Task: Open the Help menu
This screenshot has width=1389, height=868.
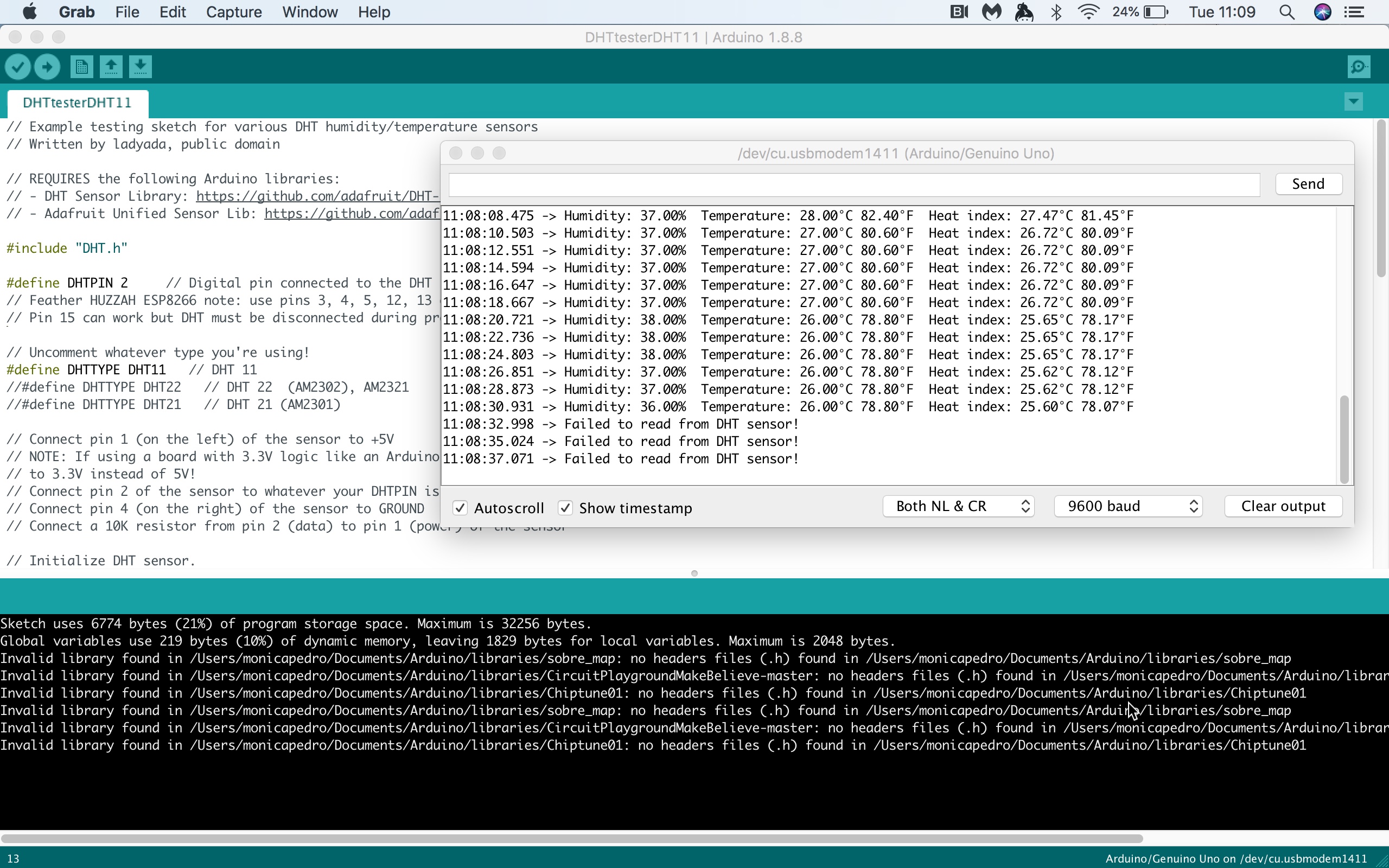Action: pyautogui.click(x=374, y=11)
